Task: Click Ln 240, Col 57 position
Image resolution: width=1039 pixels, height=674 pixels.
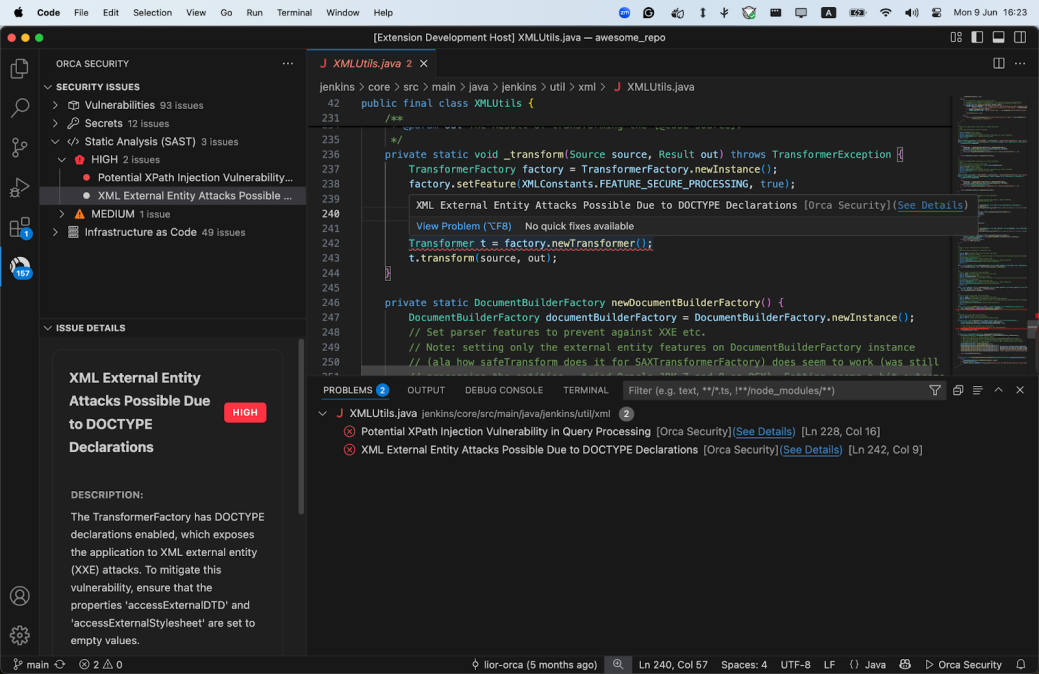Action: 673,664
